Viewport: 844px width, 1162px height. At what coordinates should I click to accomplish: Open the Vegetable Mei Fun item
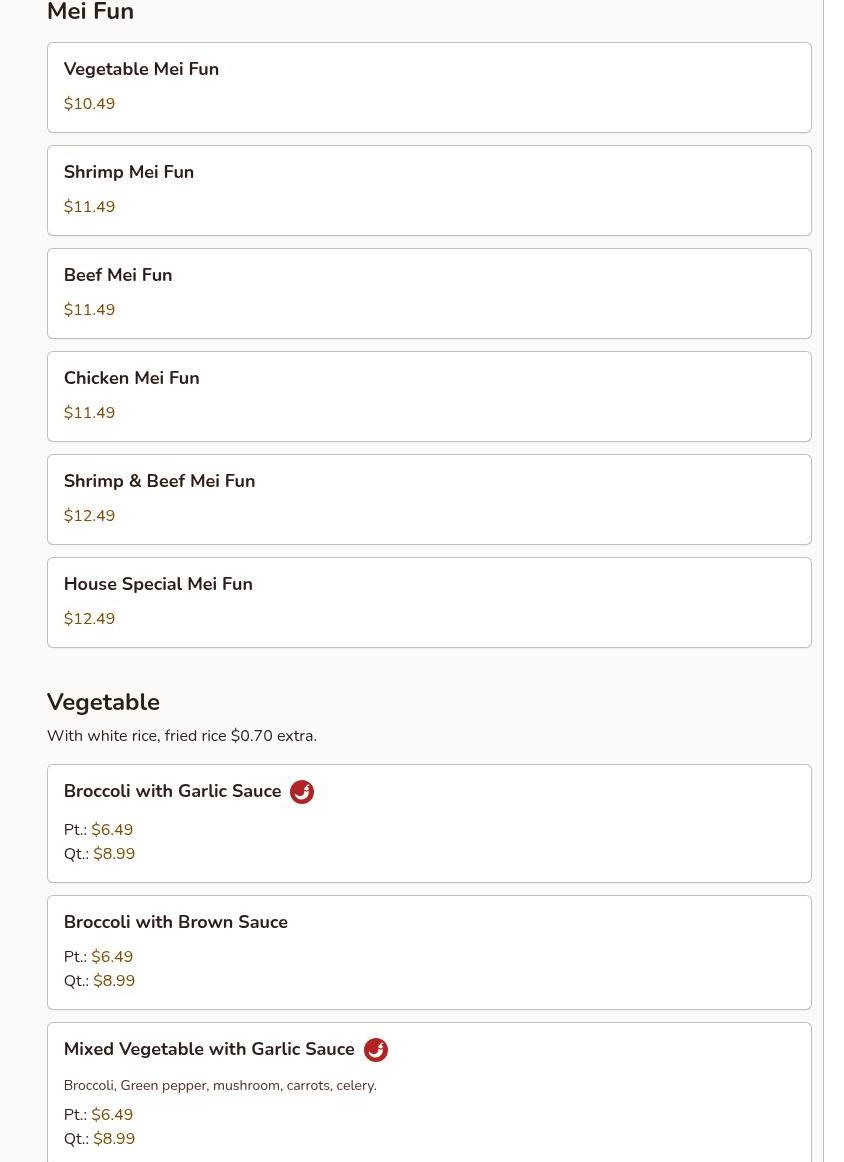428,87
